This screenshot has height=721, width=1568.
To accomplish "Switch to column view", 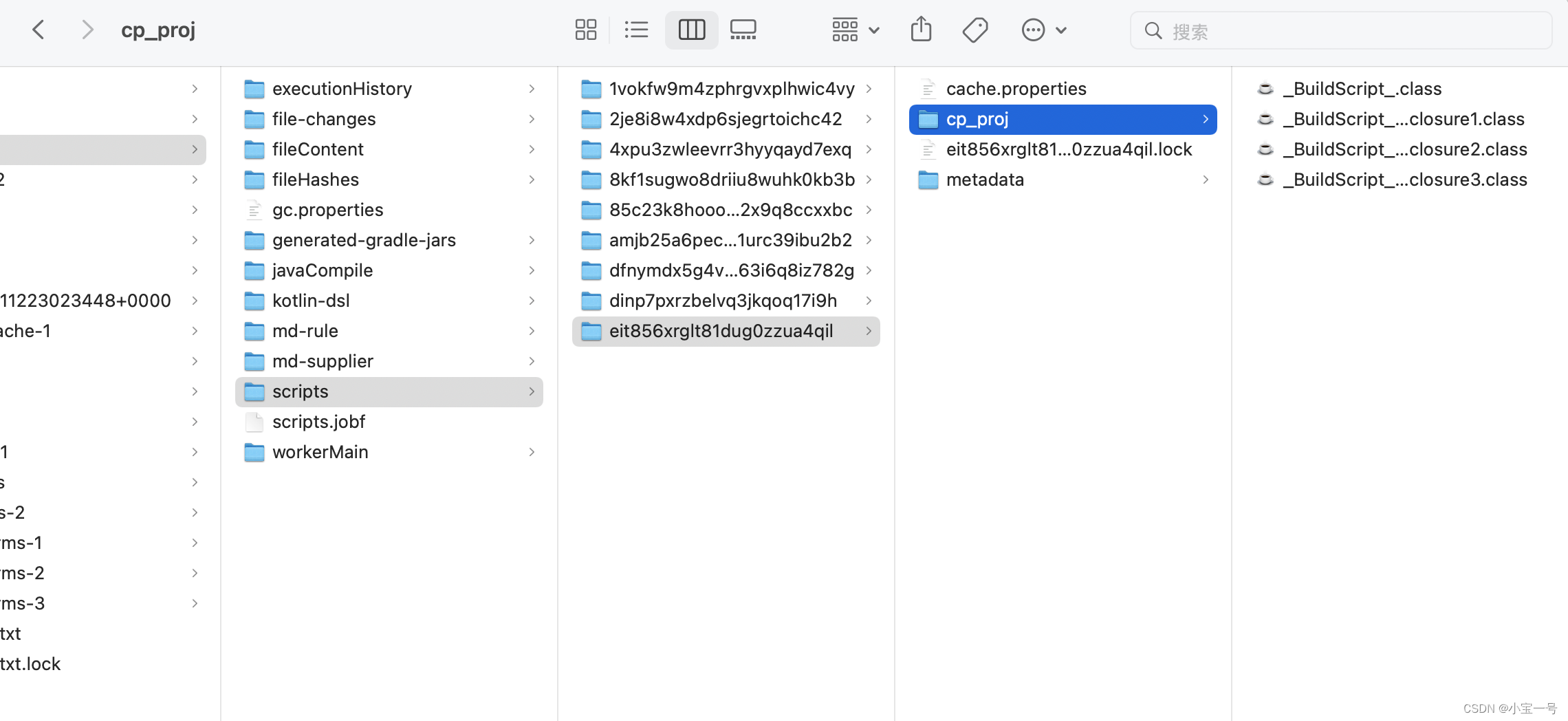I will (691, 30).
